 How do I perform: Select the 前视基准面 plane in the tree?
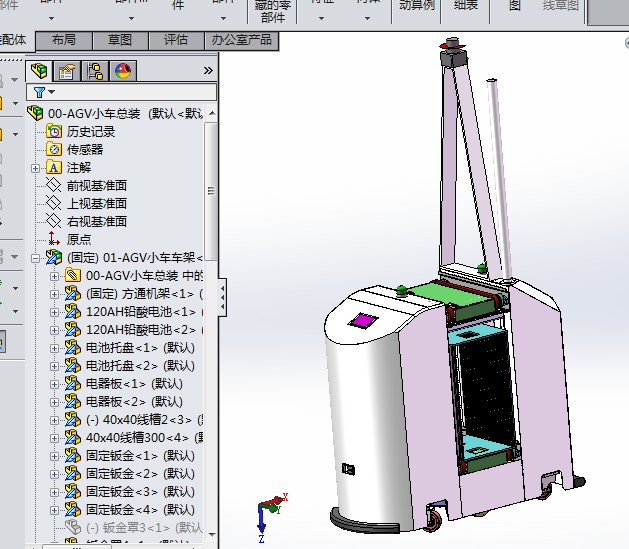[x=96, y=185]
